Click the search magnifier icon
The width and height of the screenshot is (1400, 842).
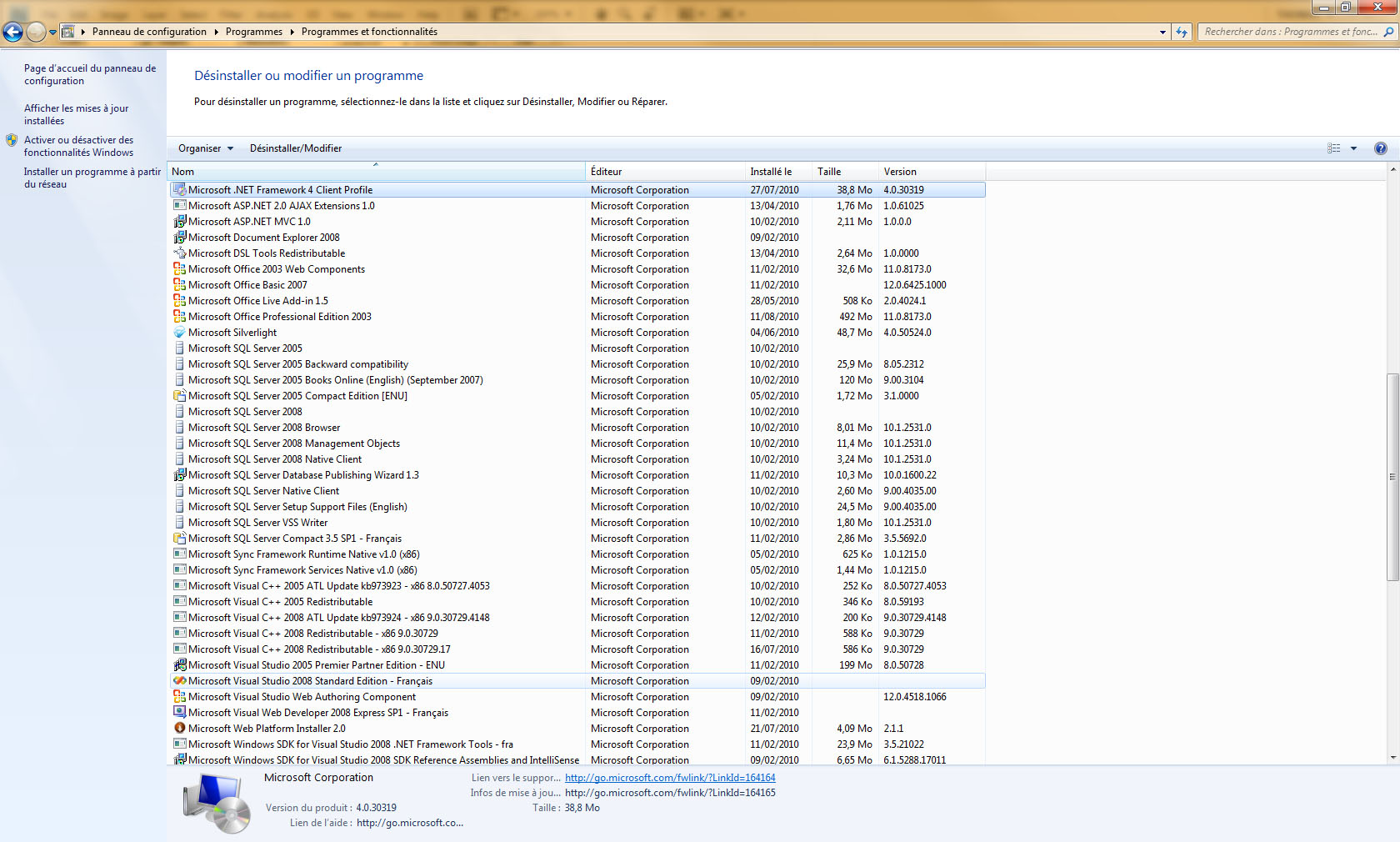(x=1388, y=32)
